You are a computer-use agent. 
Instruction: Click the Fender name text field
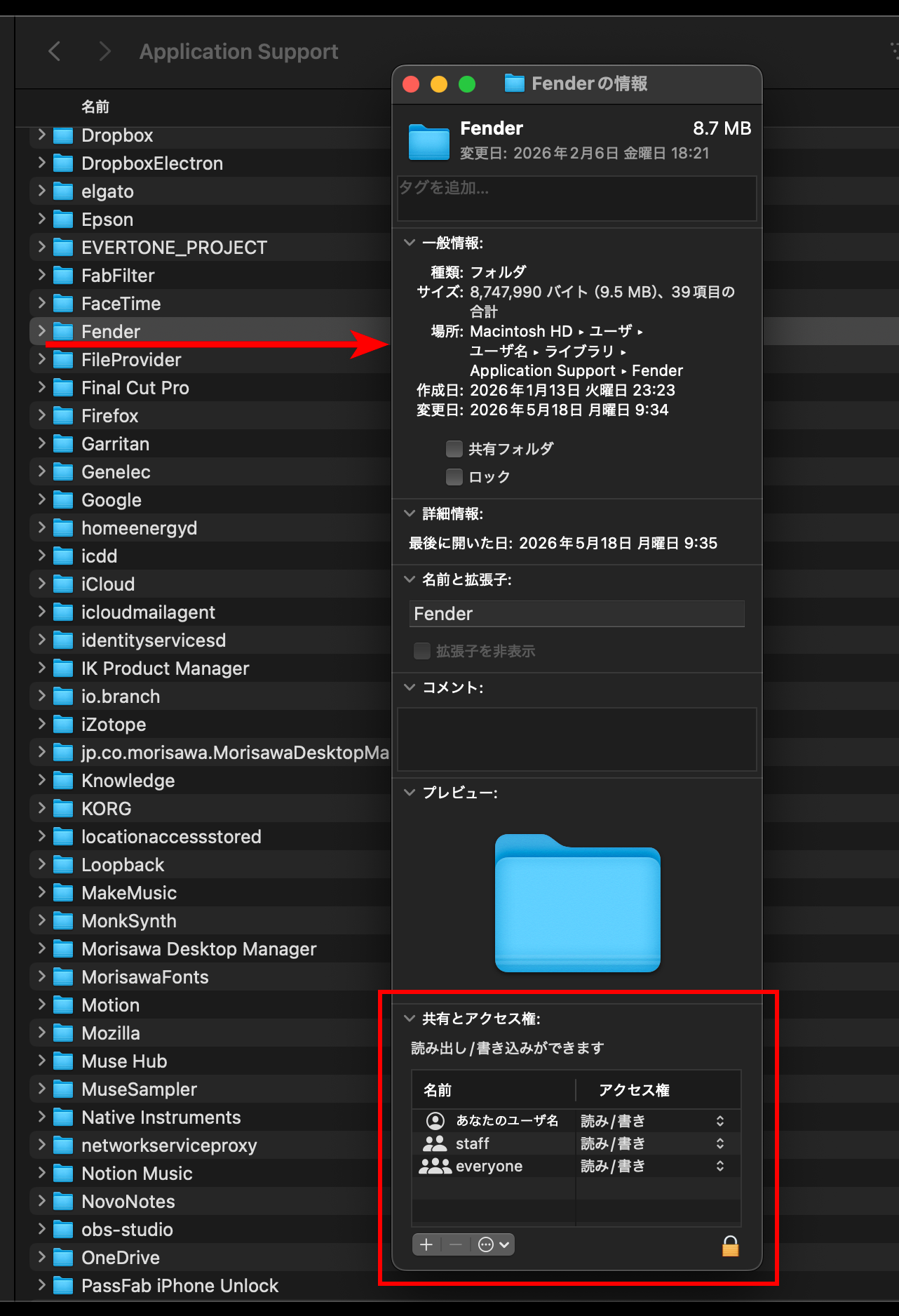(x=576, y=614)
